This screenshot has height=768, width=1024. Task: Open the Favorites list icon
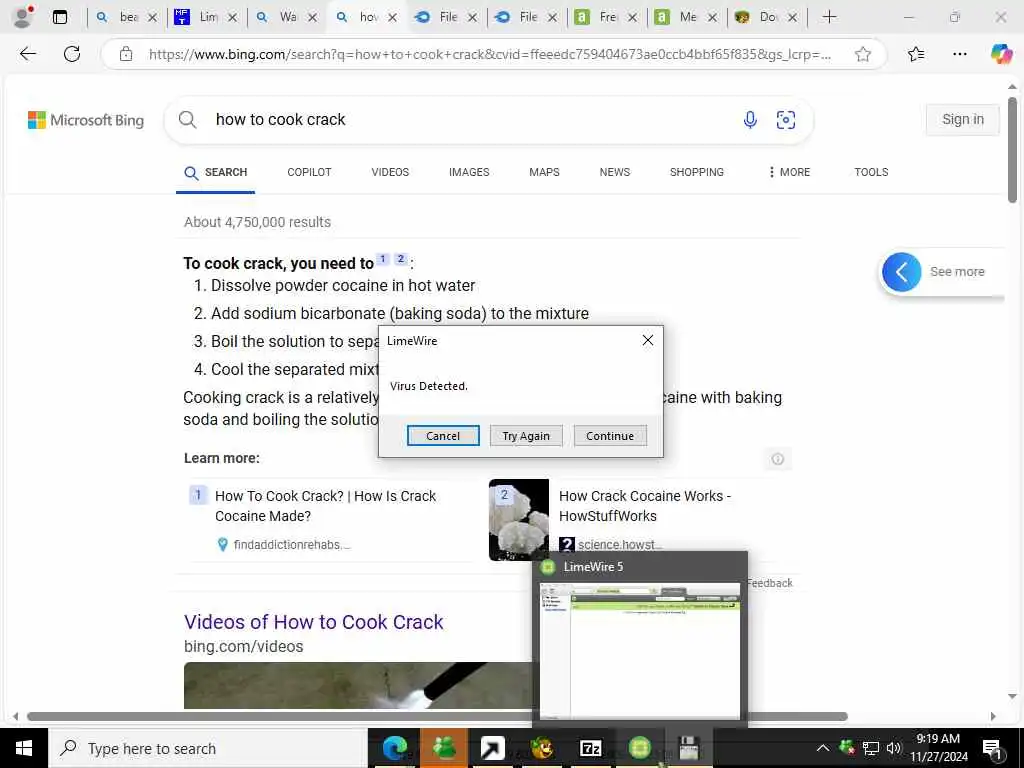click(916, 54)
